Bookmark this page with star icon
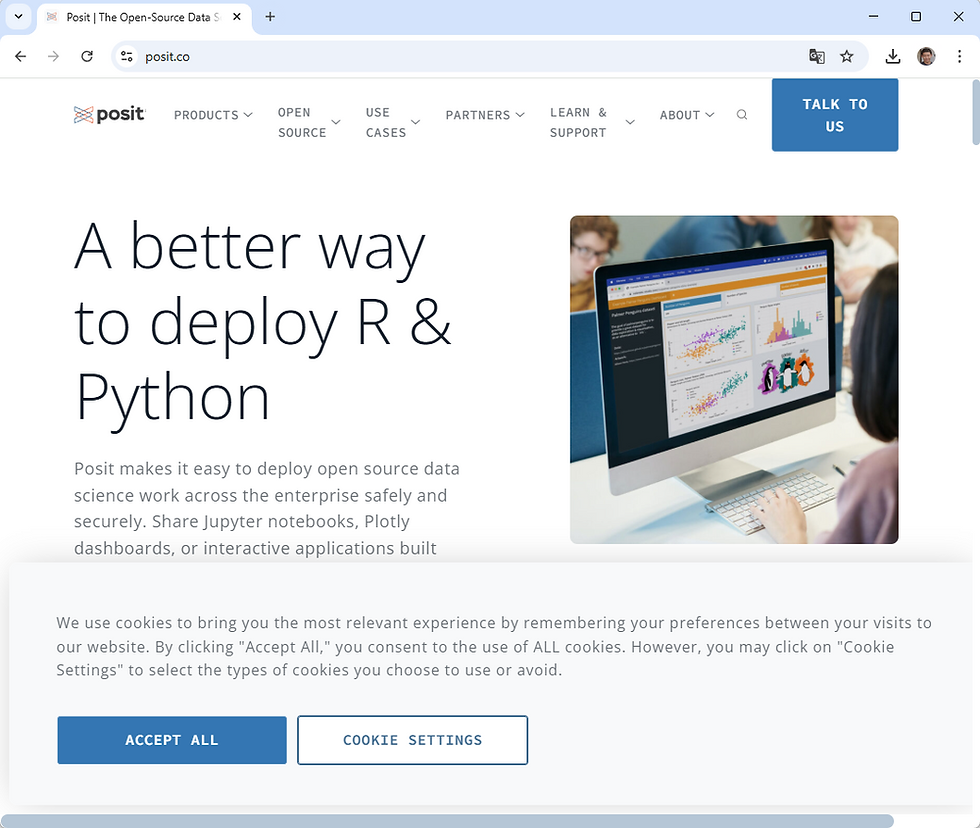The width and height of the screenshot is (980, 828). click(847, 56)
